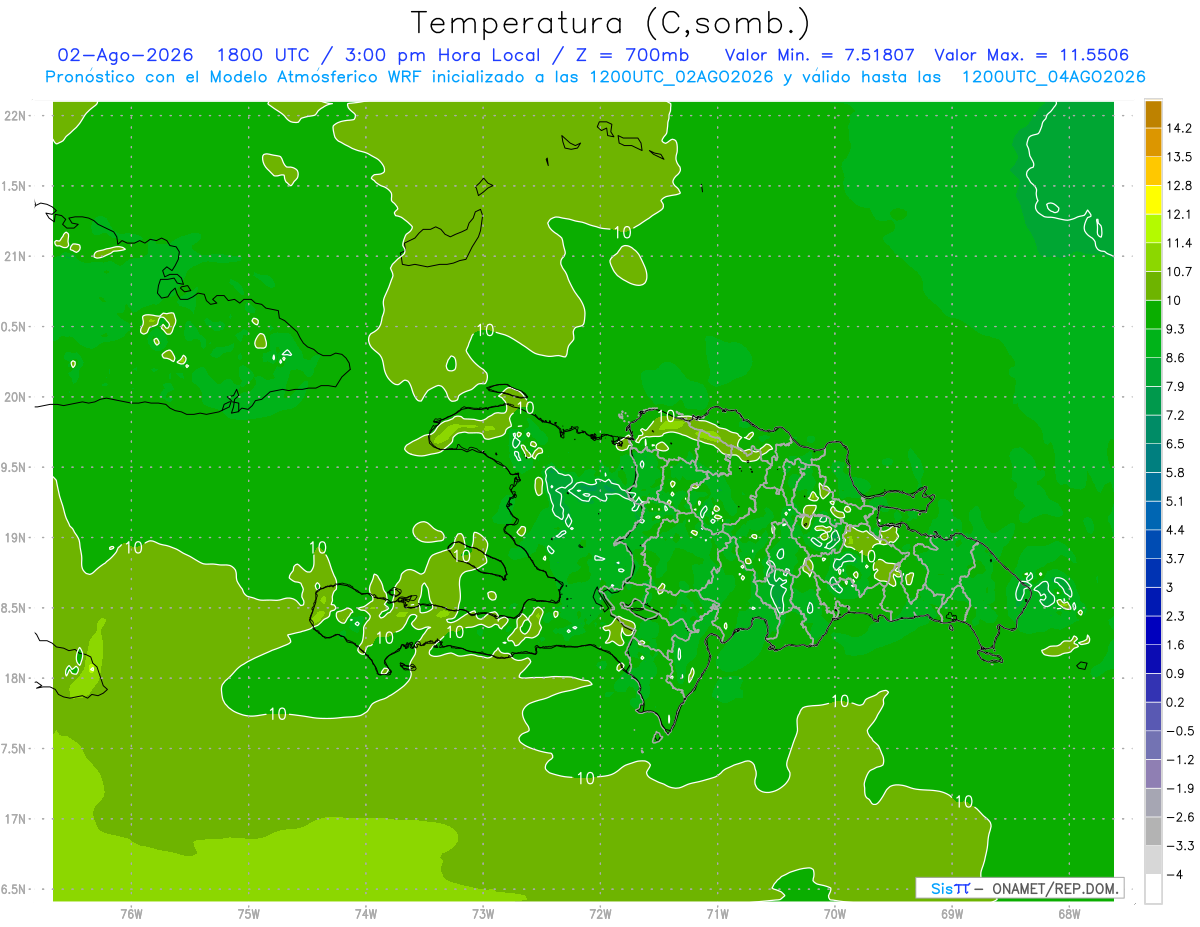Viewport: 1200px width, 927px height.
Task: Click the '7.9' colorbar value
Action: (1176, 386)
